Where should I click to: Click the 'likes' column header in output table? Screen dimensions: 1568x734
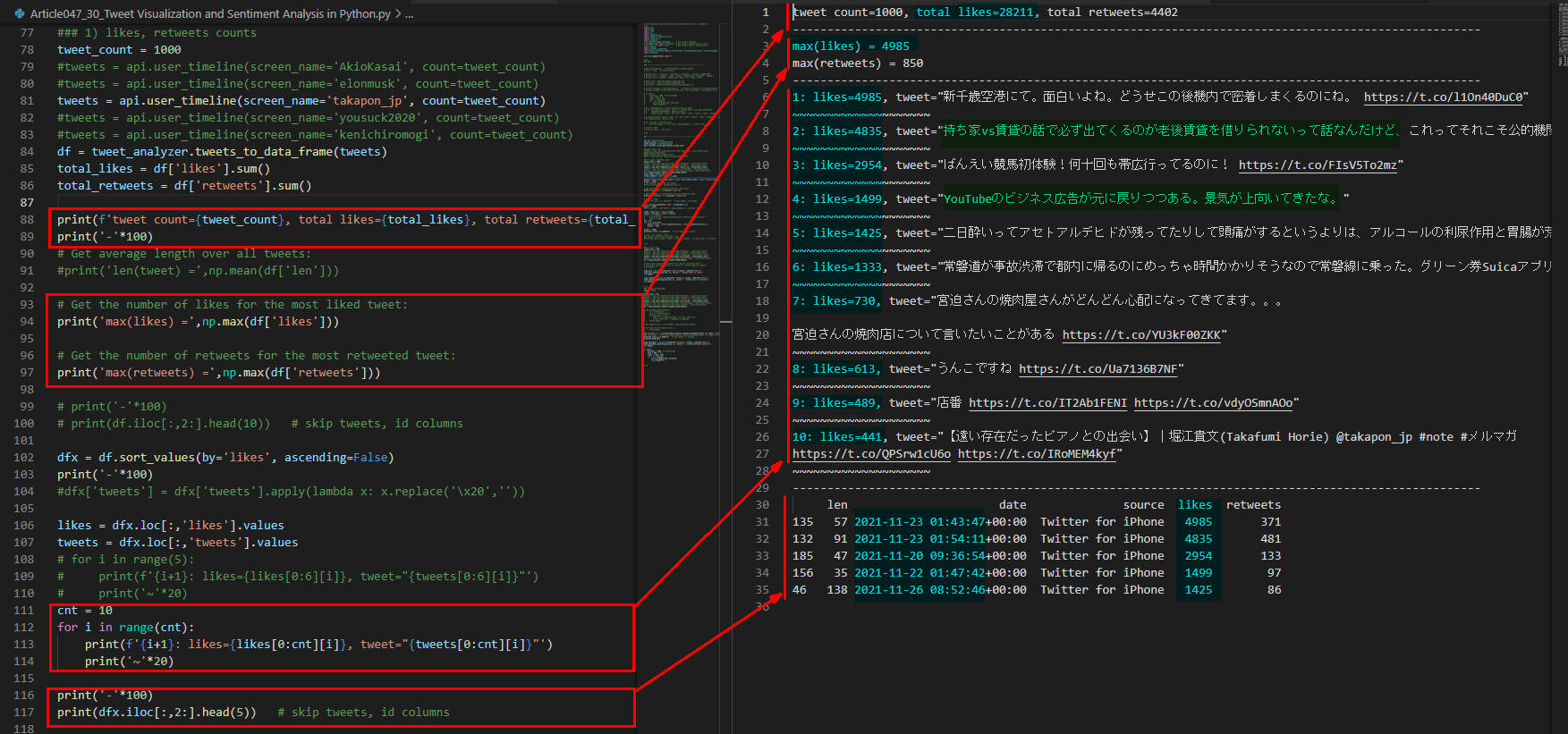pyautogui.click(x=1195, y=505)
